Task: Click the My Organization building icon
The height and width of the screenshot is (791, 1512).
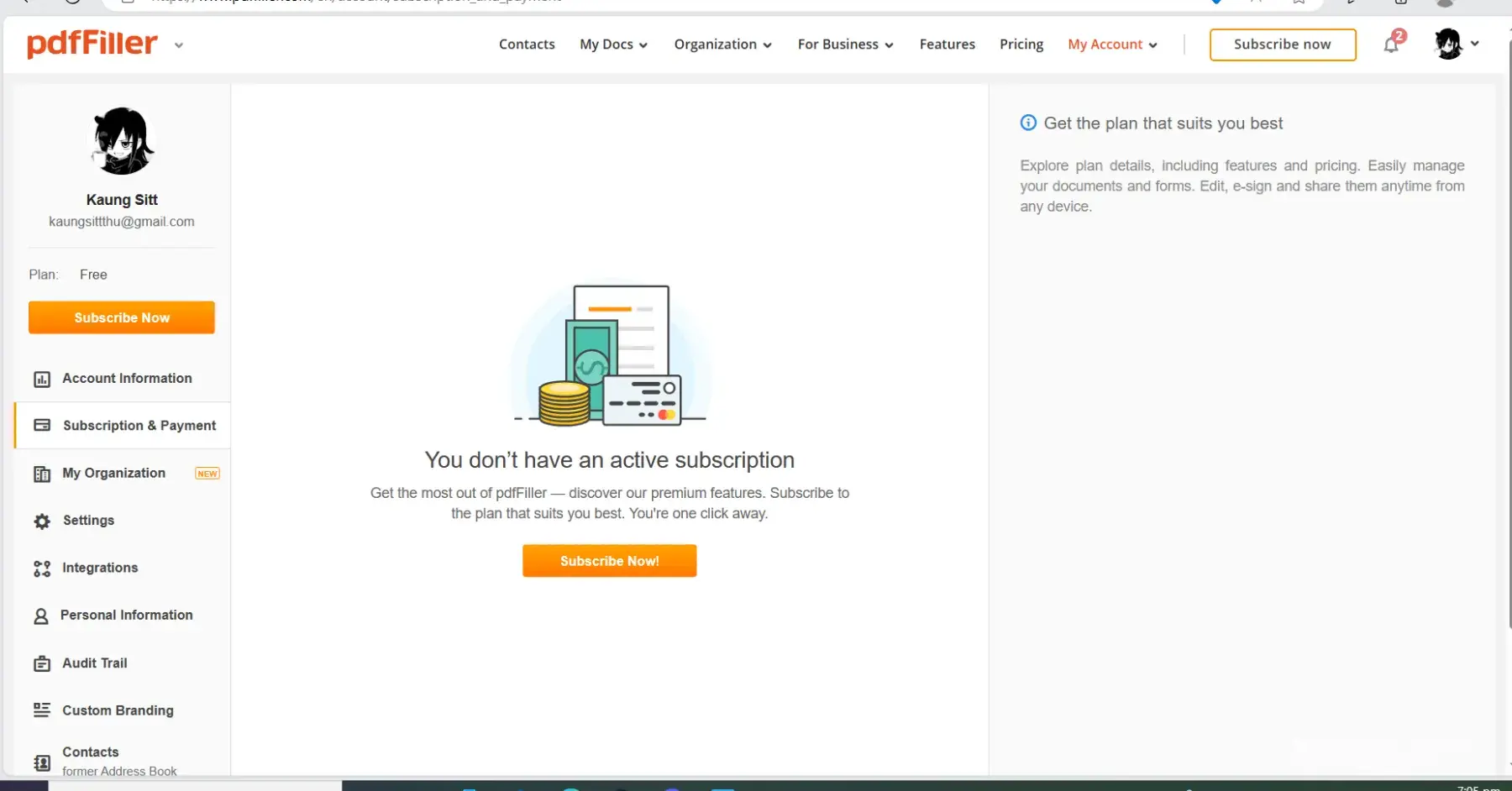Action: 42,474
